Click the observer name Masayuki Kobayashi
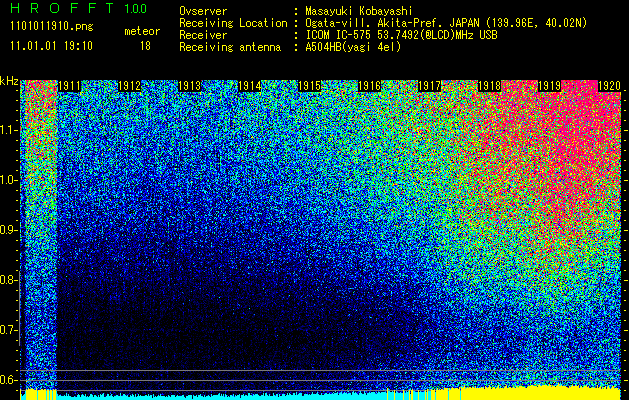This screenshot has height=400, width=629. [x=359, y=11]
